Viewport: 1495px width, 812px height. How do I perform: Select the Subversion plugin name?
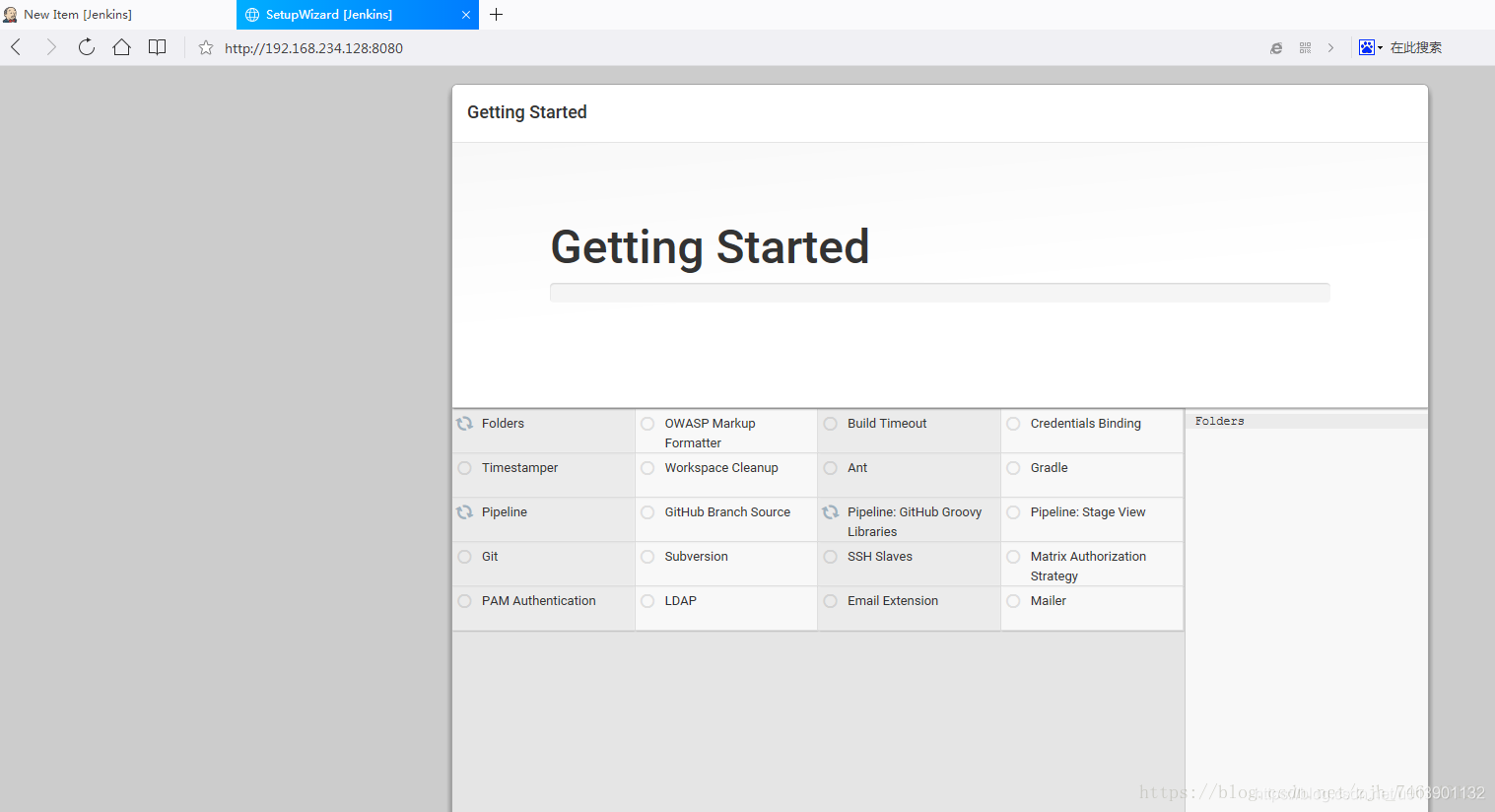(x=696, y=557)
